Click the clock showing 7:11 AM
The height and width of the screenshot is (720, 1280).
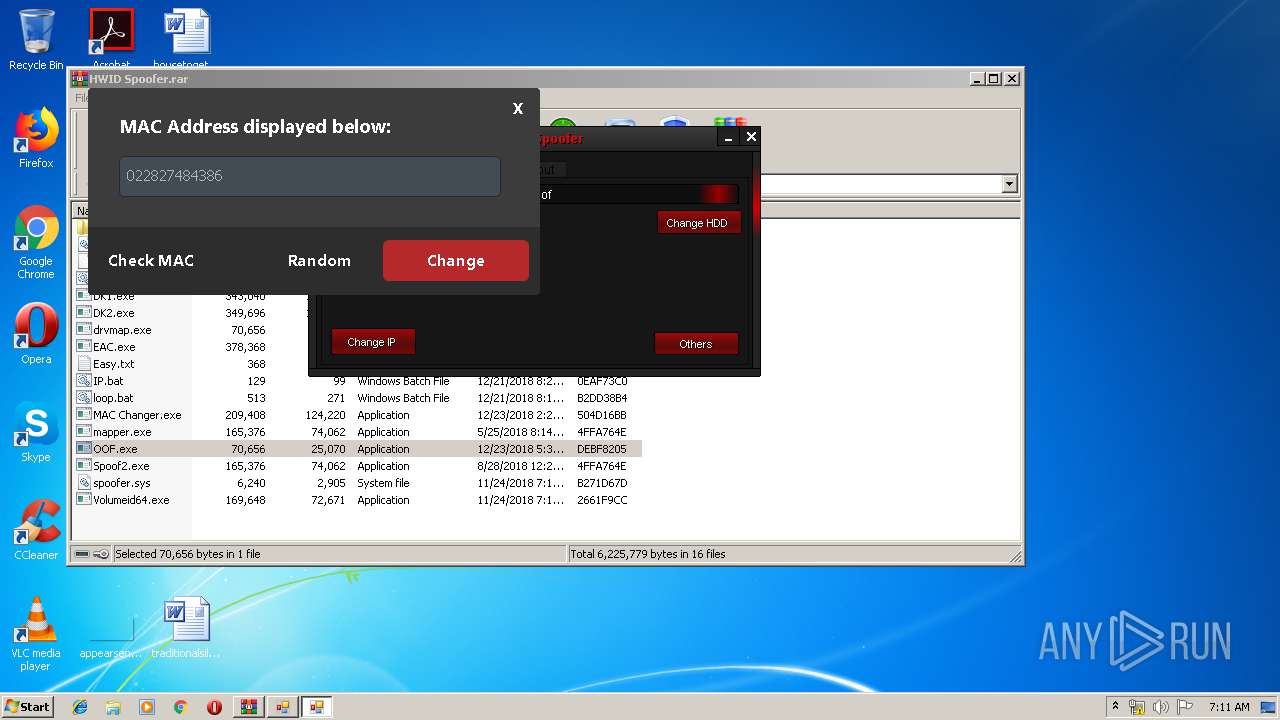[x=1229, y=707]
